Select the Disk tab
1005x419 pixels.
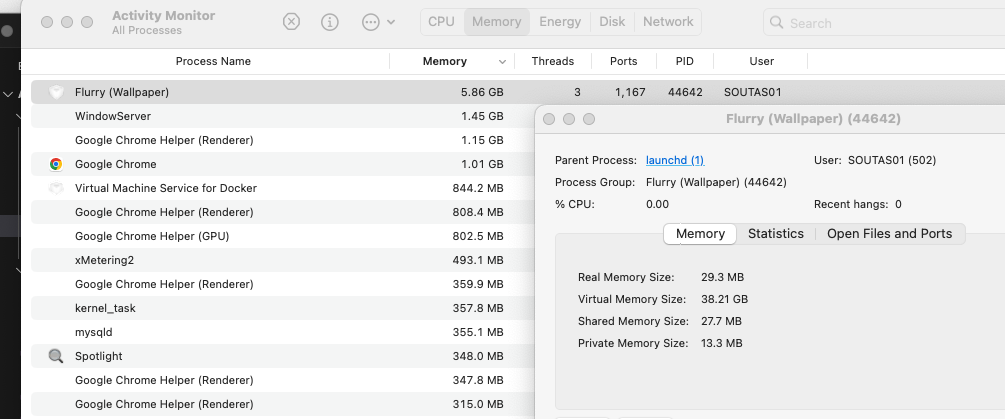612,22
